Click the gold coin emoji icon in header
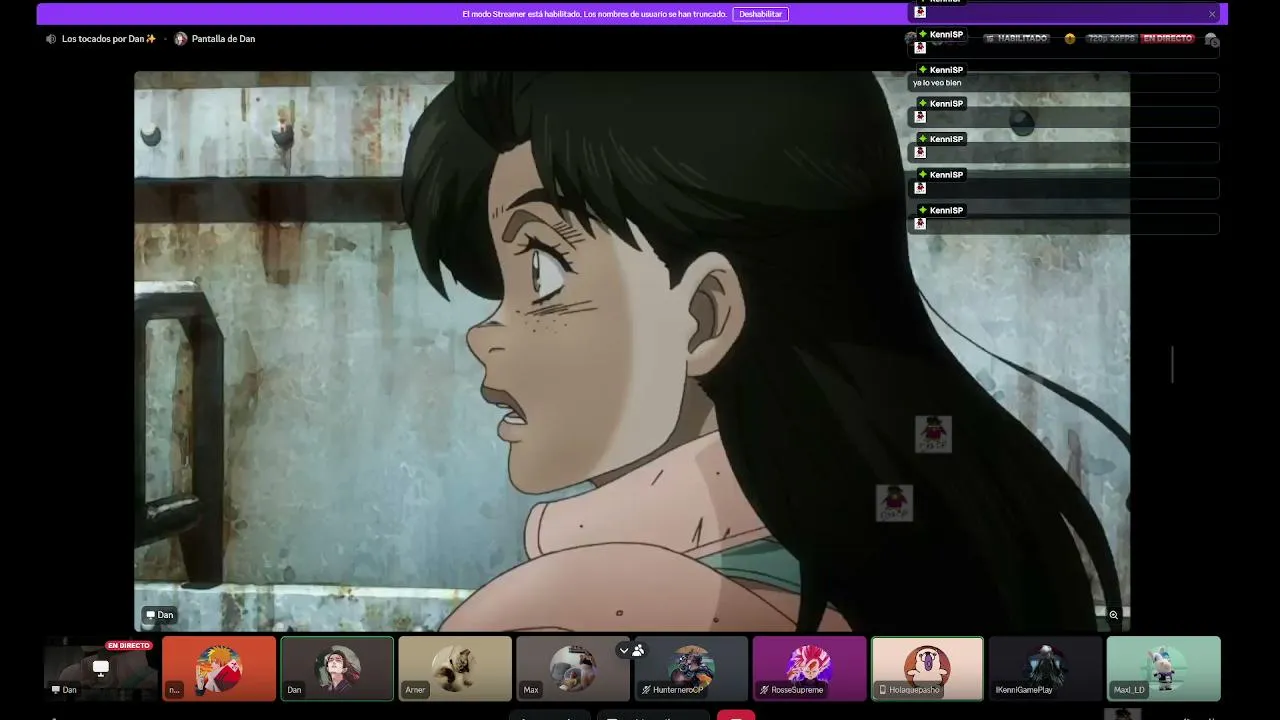 click(x=1070, y=39)
